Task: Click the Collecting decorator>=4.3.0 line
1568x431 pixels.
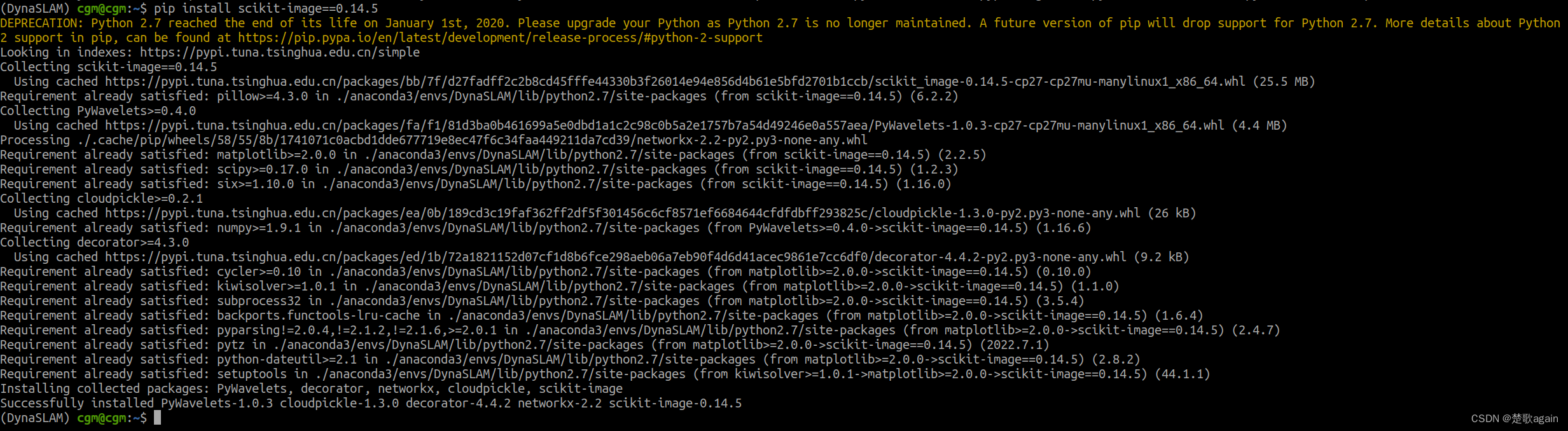Action: (94, 242)
